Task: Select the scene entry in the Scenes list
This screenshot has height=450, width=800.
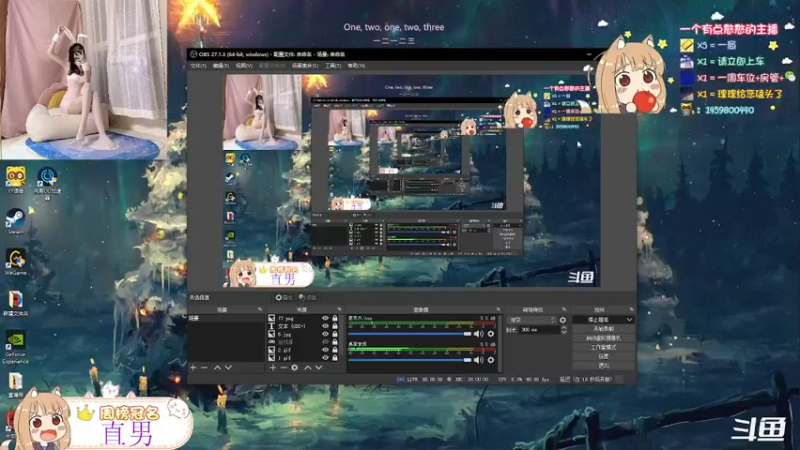Action: point(226,318)
